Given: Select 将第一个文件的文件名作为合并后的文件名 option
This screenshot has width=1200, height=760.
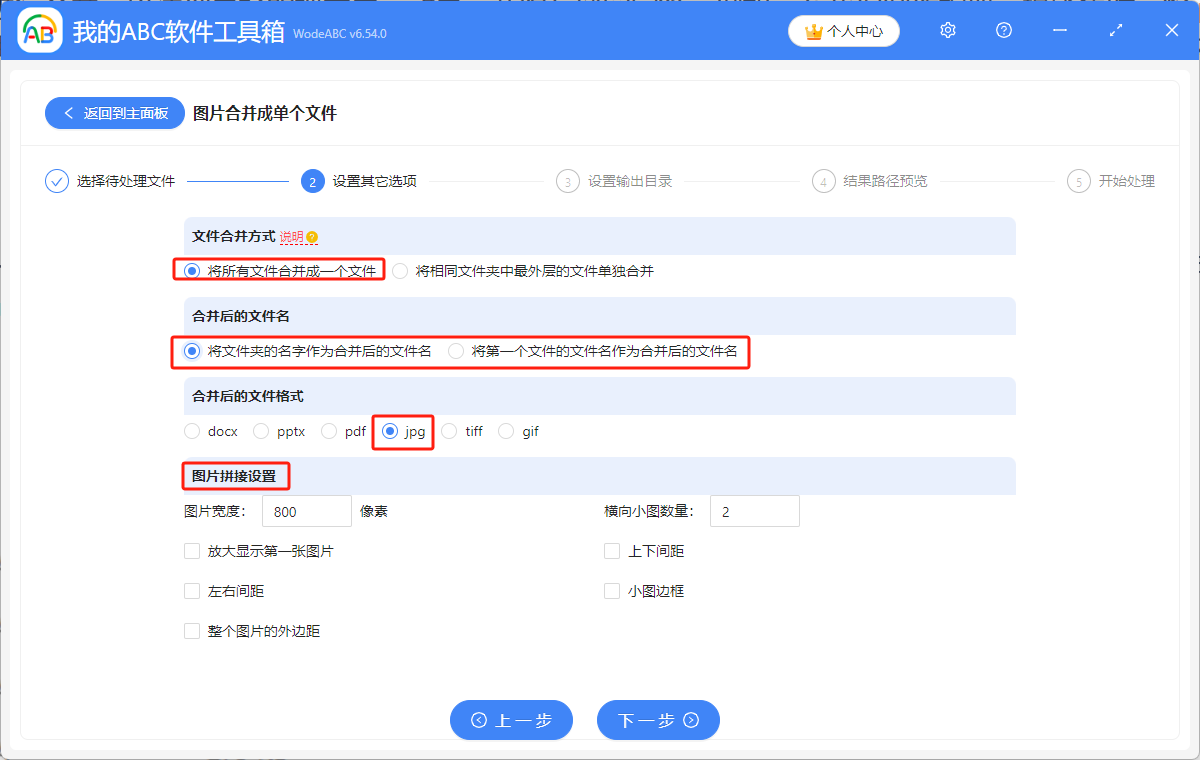Looking at the screenshot, I should click(456, 351).
